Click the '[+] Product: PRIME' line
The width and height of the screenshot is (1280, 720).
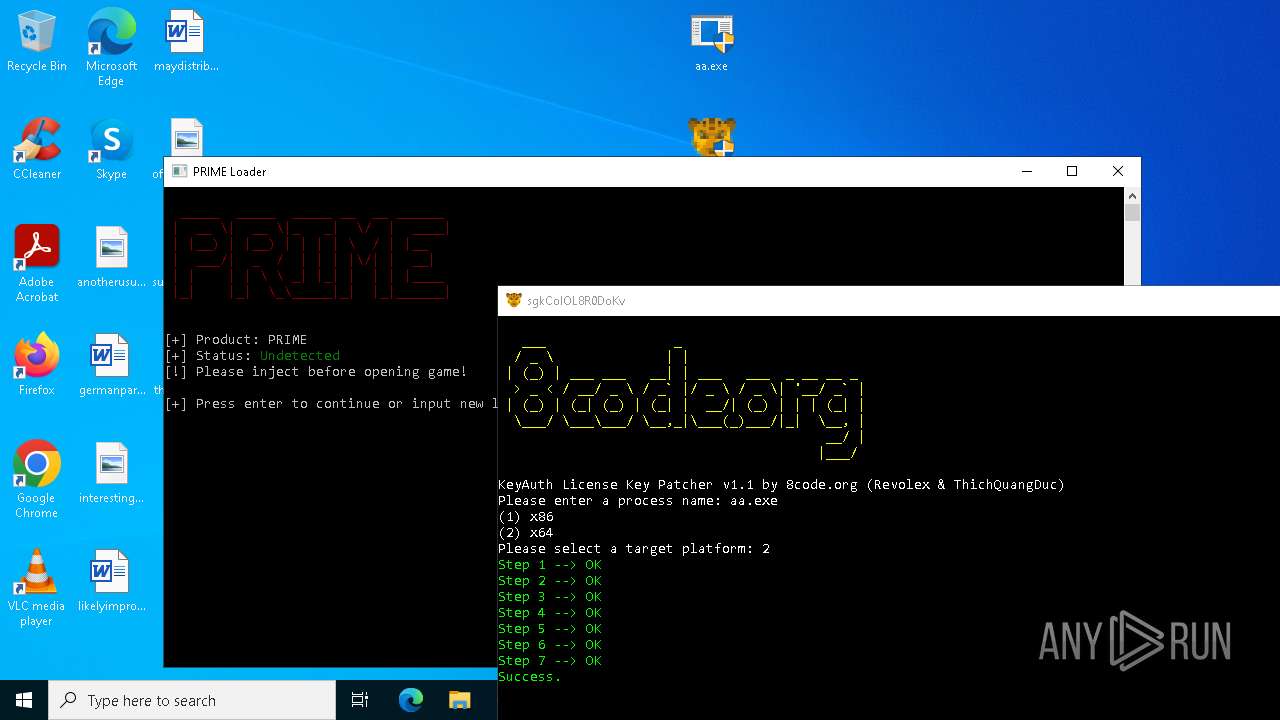click(236, 339)
